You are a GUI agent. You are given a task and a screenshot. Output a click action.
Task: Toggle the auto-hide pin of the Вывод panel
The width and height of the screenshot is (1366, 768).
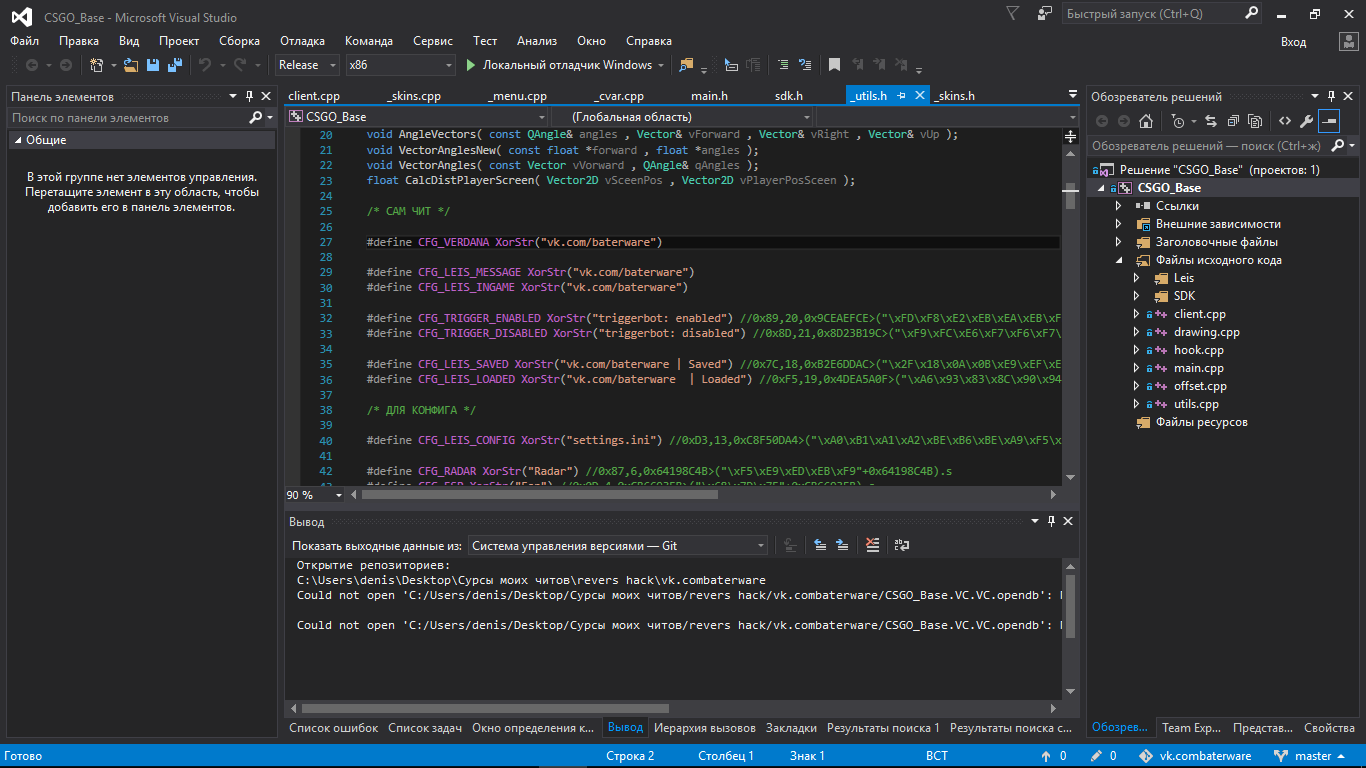pos(1051,521)
